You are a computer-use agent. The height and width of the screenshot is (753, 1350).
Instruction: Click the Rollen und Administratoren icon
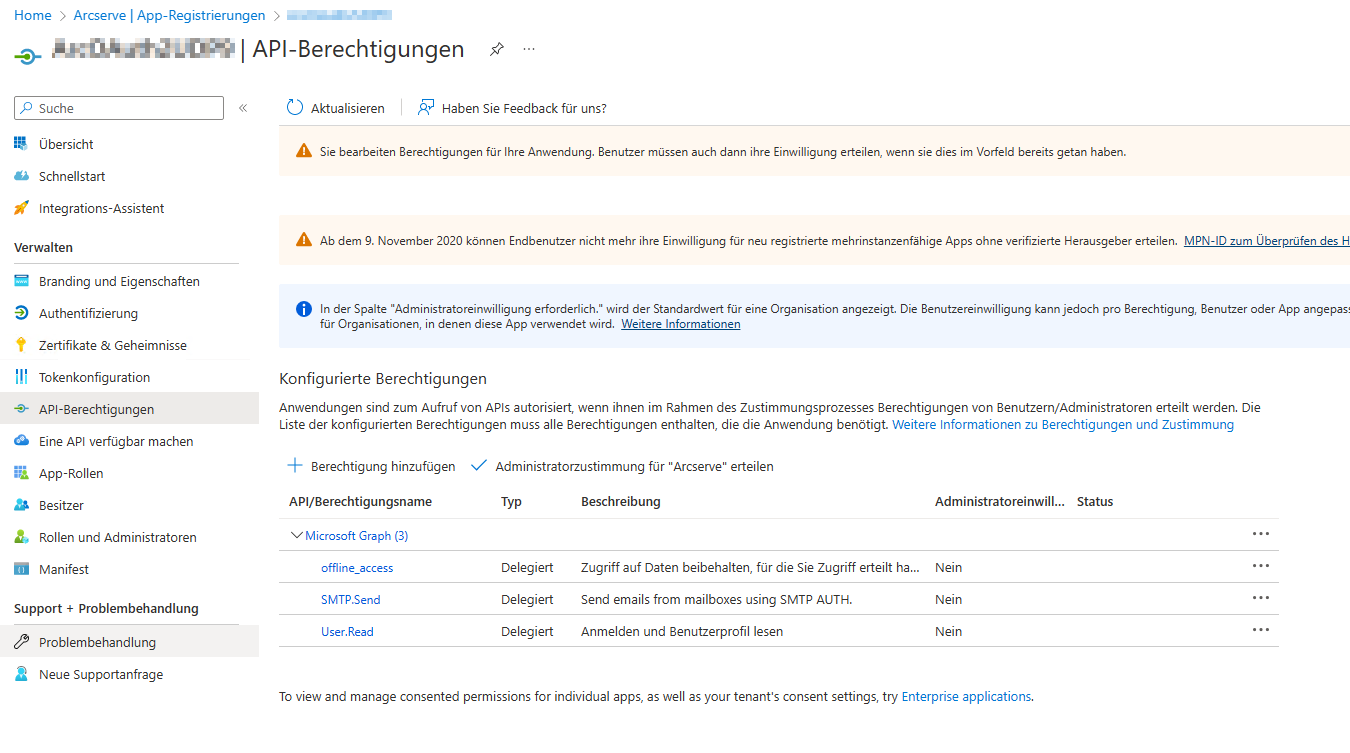(x=21, y=537)
